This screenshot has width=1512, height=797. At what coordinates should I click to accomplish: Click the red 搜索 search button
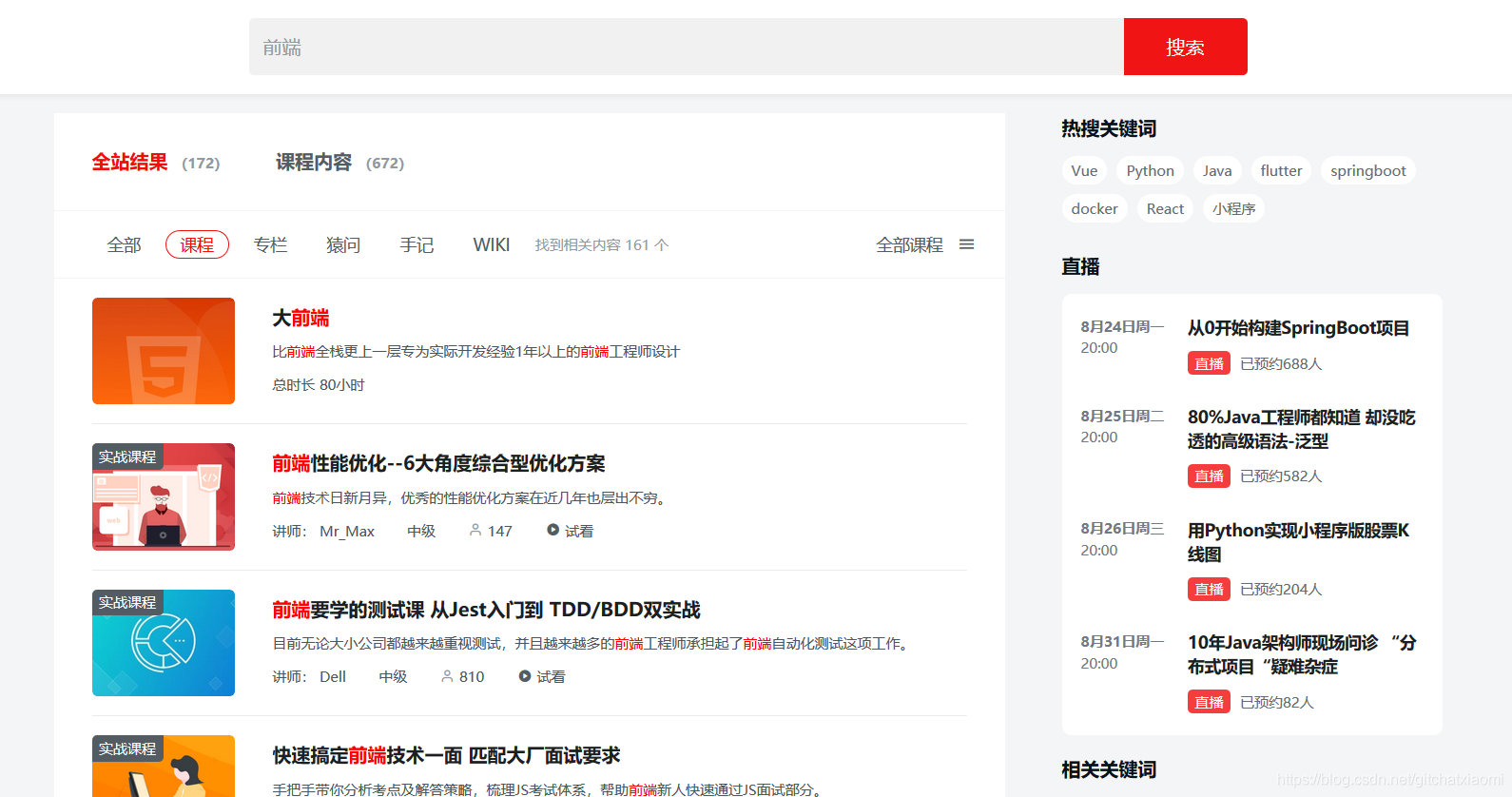point(1185,47)
